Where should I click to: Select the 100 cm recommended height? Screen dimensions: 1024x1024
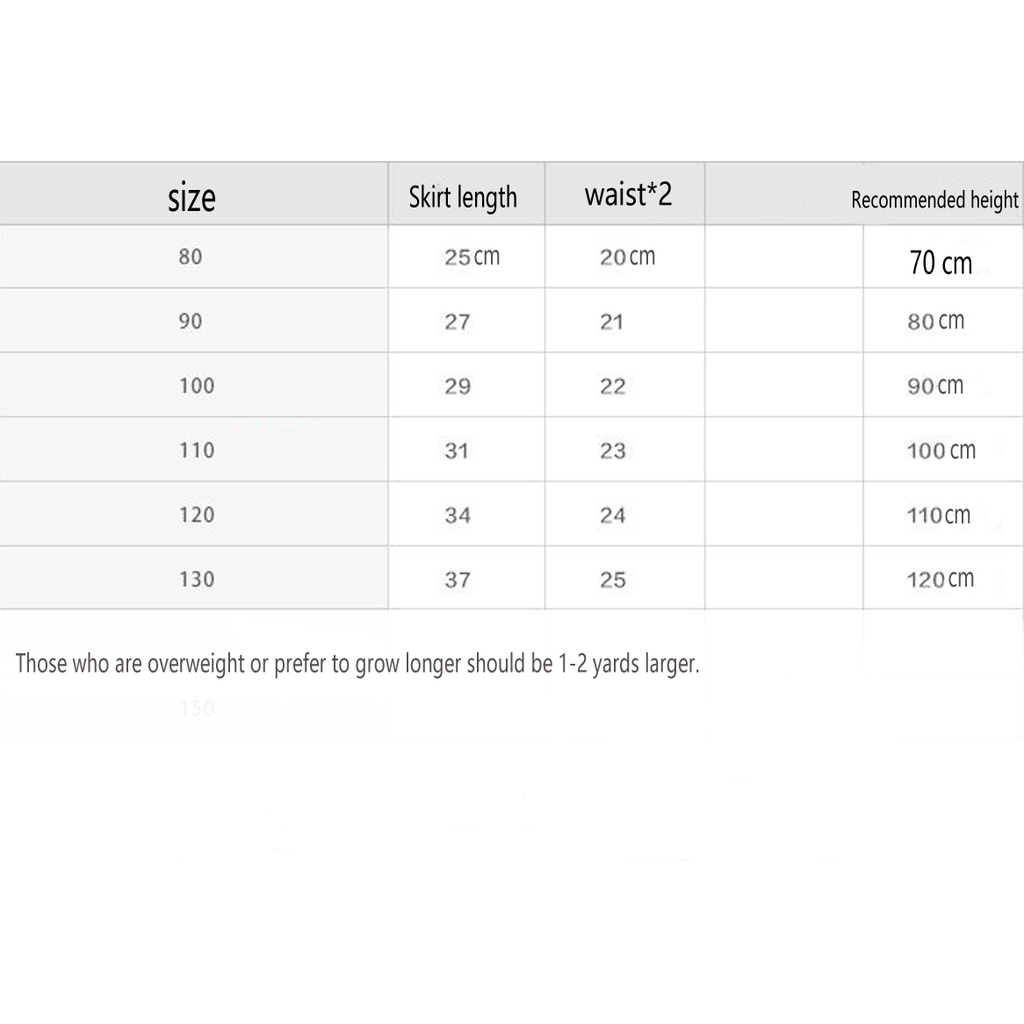click(941, 450)
